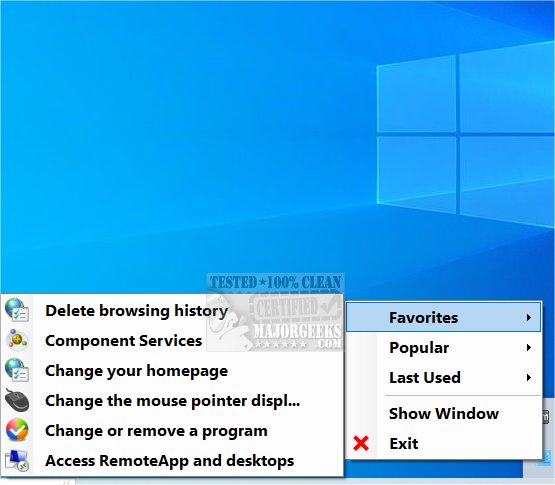The image size is (555, 485).
Task: Click the mouse pointer display icon
Action: point(17,400)
